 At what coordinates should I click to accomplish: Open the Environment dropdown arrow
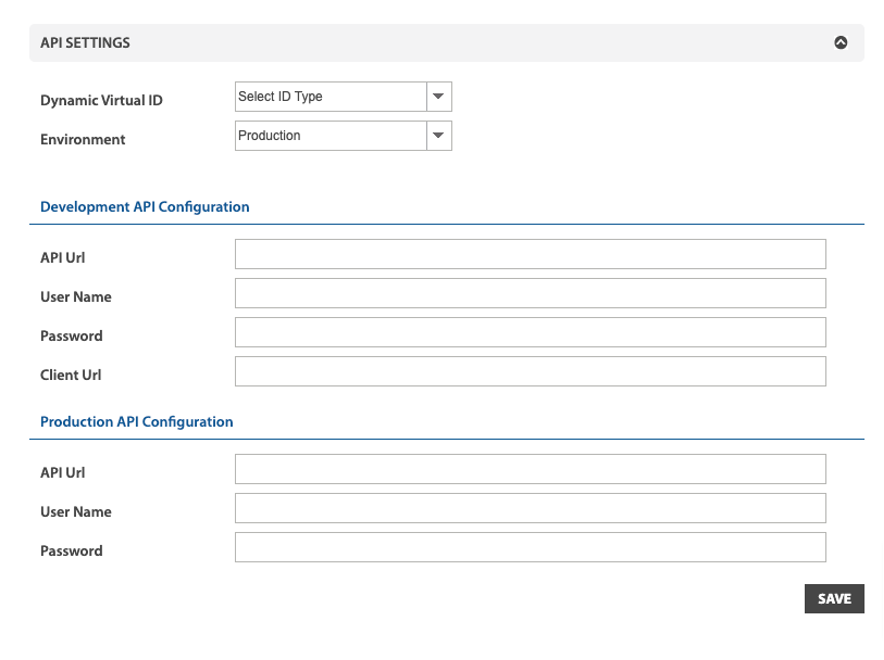[439, 135]
